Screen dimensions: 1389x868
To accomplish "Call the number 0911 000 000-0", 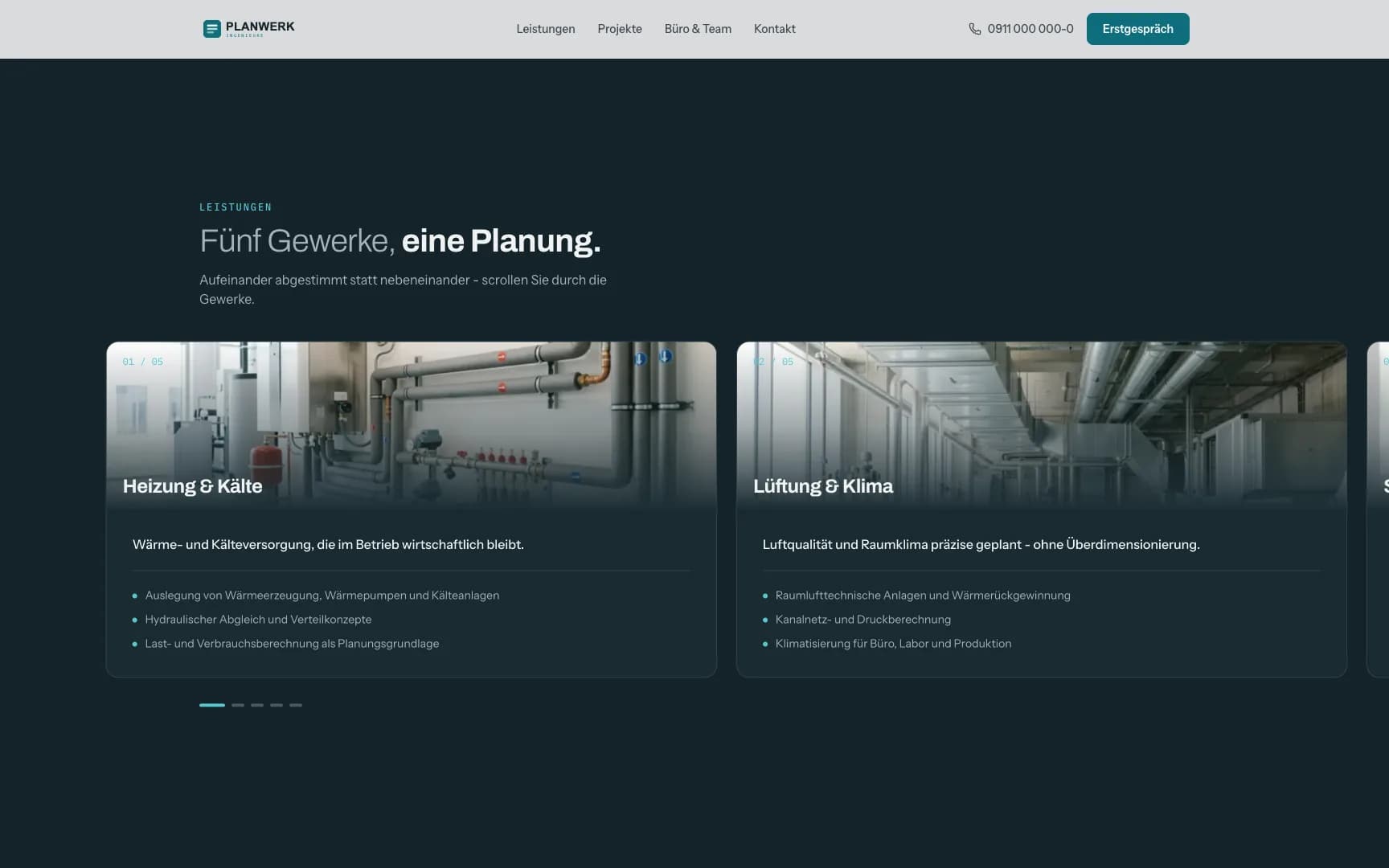I will point(1030,29).
